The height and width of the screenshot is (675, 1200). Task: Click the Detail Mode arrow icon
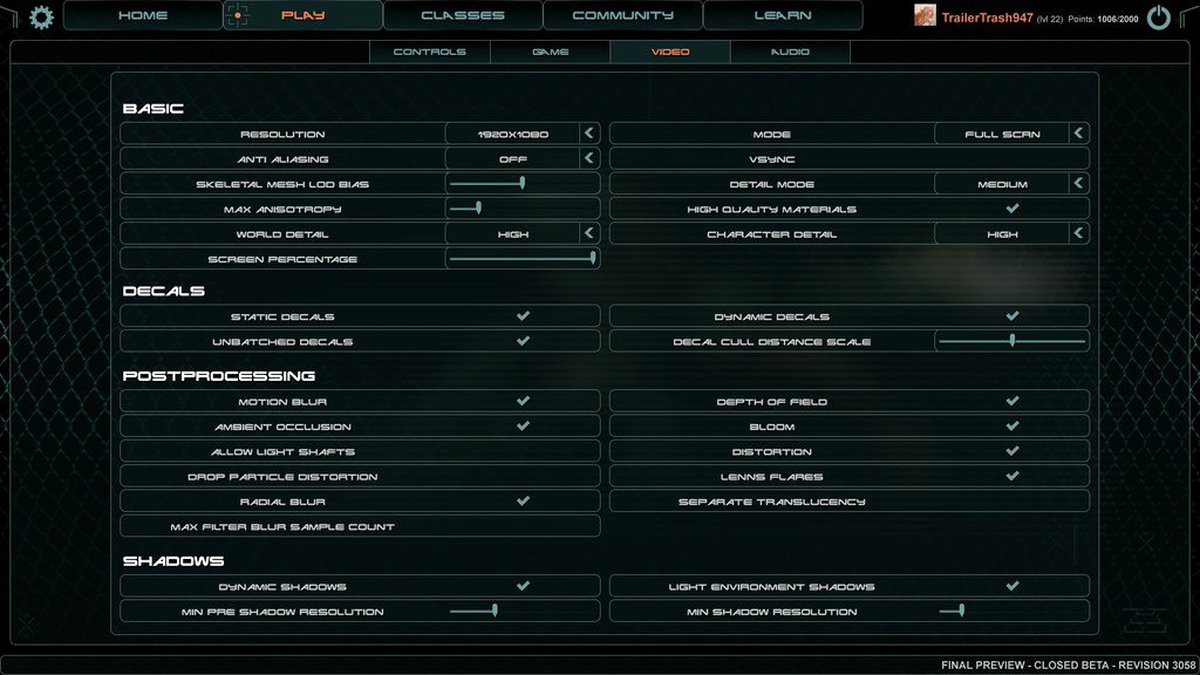pyautogui.click(x=1078, y=183)
